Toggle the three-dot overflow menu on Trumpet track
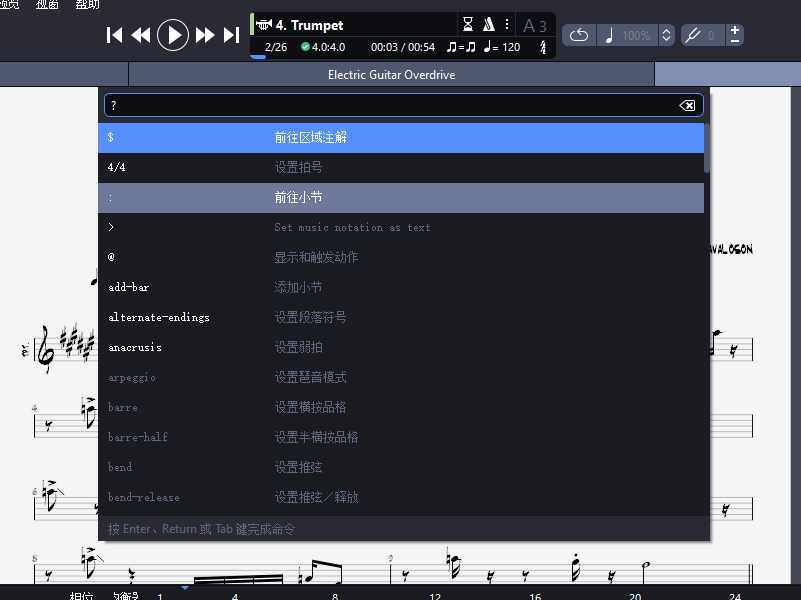 tap(506, 22)
